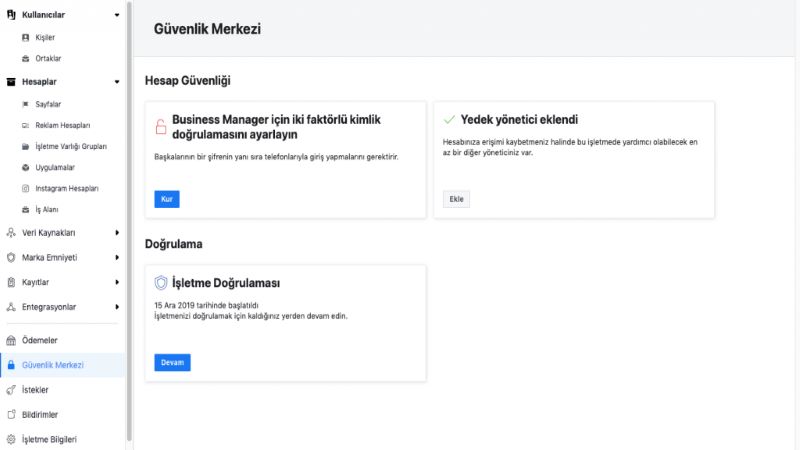
Task: Click the Sayfalar flag icon
Action: [x=26, y=104]
